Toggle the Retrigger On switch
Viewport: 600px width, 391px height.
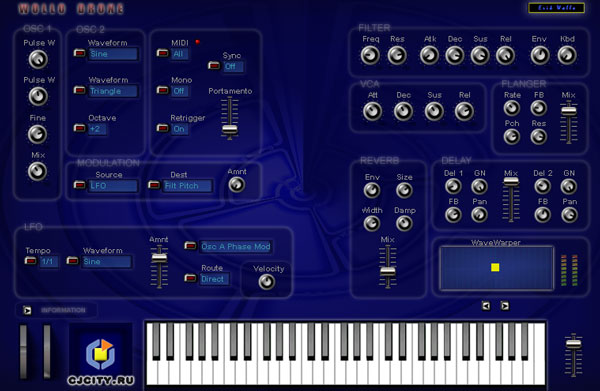(163, 128)
